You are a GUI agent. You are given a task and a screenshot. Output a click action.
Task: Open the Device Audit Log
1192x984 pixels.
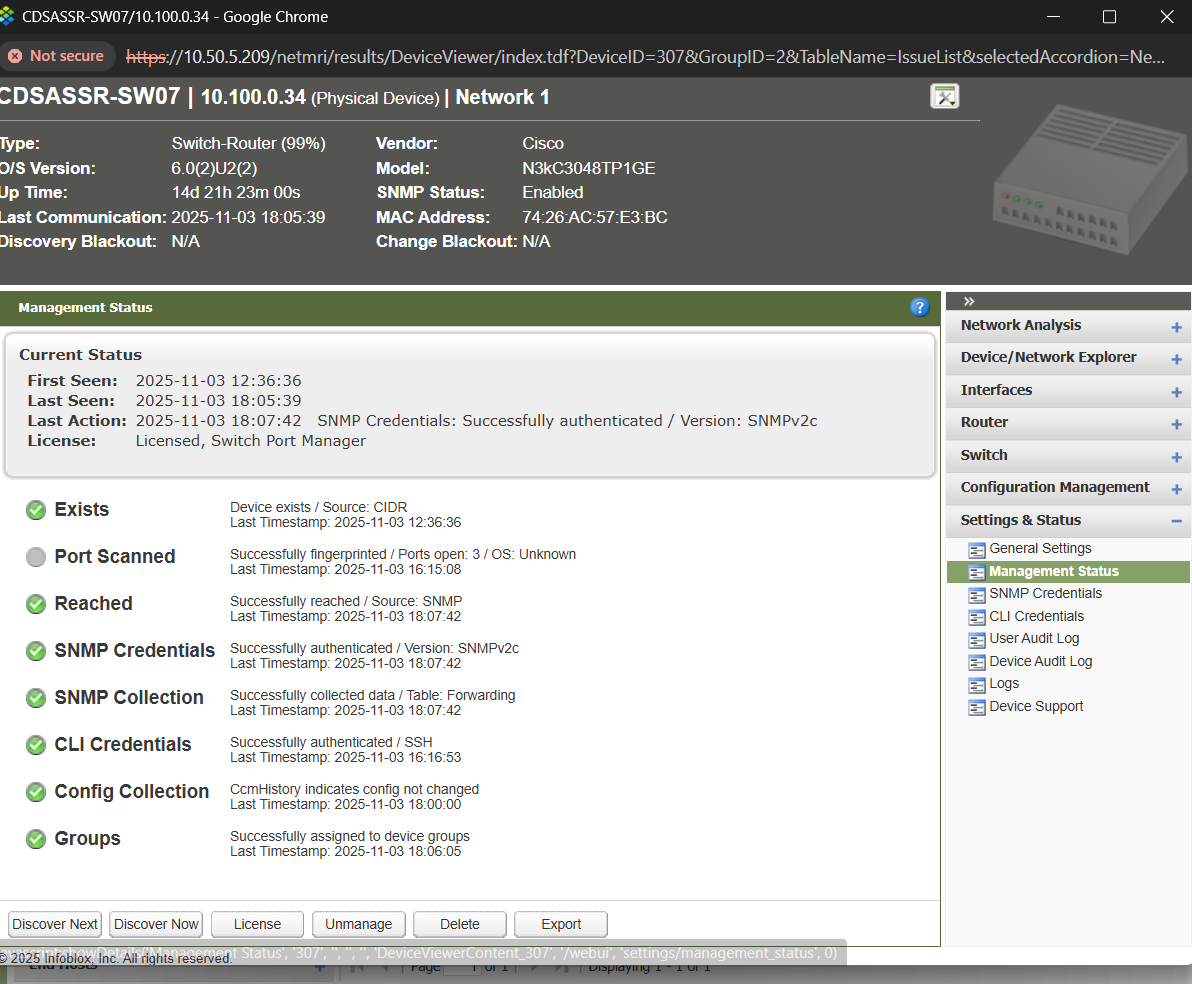pos(1041,662)
